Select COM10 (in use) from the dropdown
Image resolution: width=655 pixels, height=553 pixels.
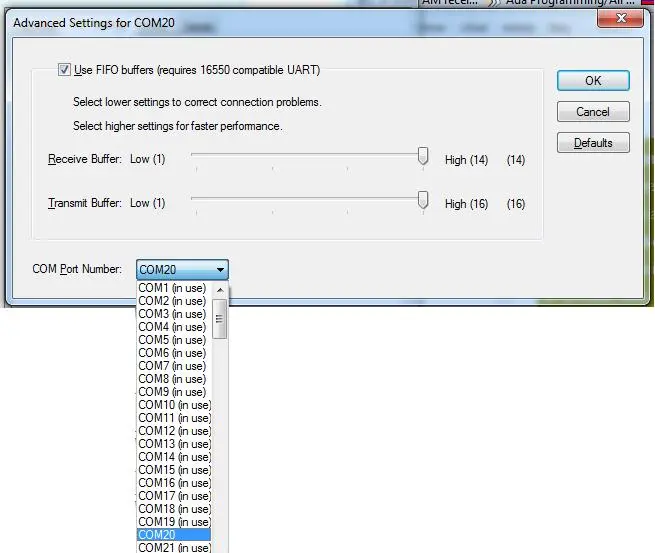[174, 405]
